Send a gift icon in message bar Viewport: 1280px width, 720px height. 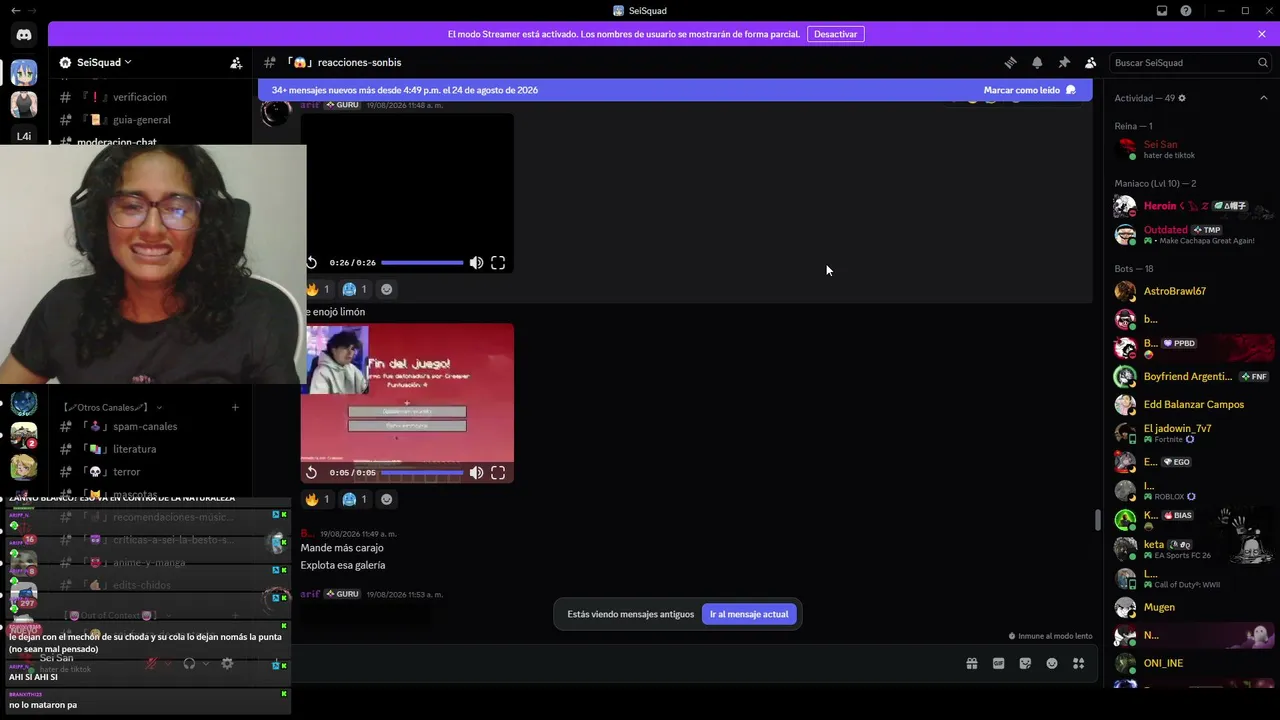(x=972, y=663)
